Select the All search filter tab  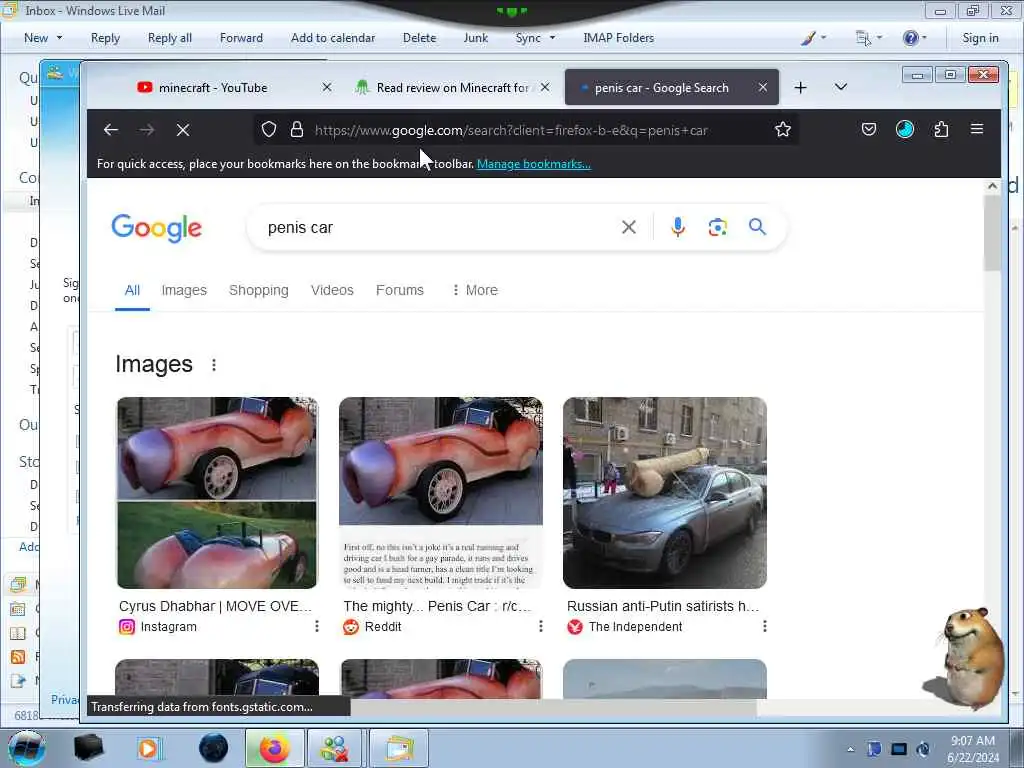(133, 290)
